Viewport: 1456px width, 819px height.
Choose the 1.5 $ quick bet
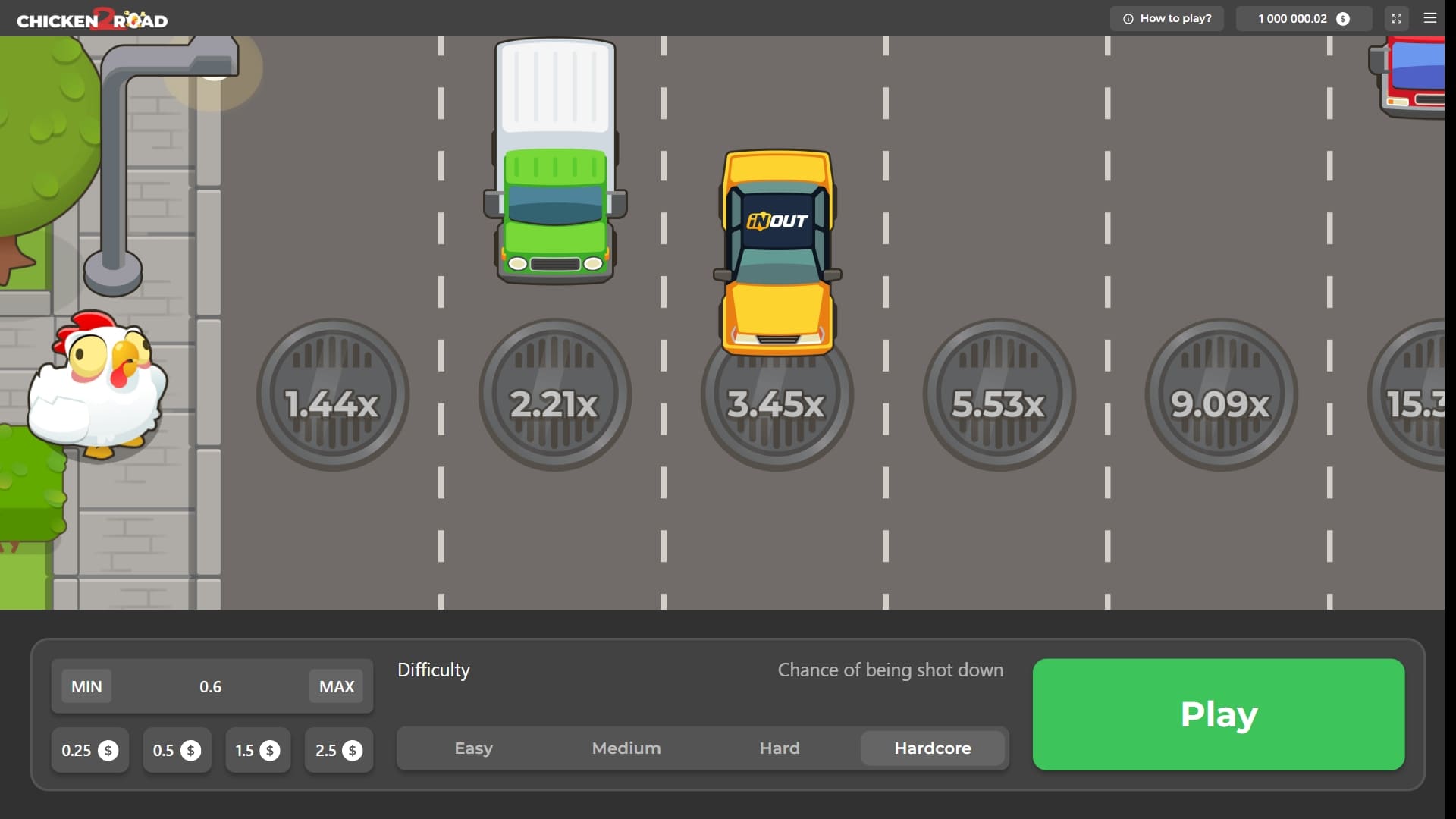pyautogui.click(x=258, y=750)
